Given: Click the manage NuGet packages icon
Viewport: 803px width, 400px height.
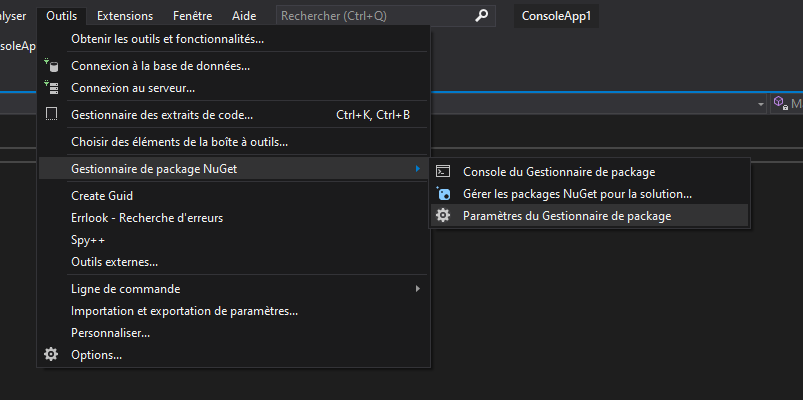Looking at the screenshot, I should 443,194.
